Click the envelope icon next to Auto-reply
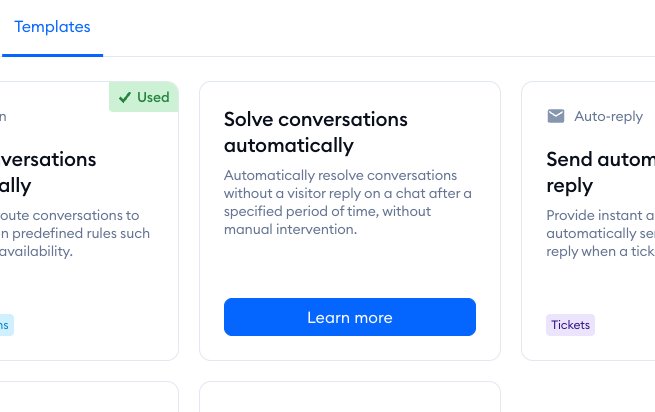Viewport: 655px width, 412px height. click(x=556, y=116)
